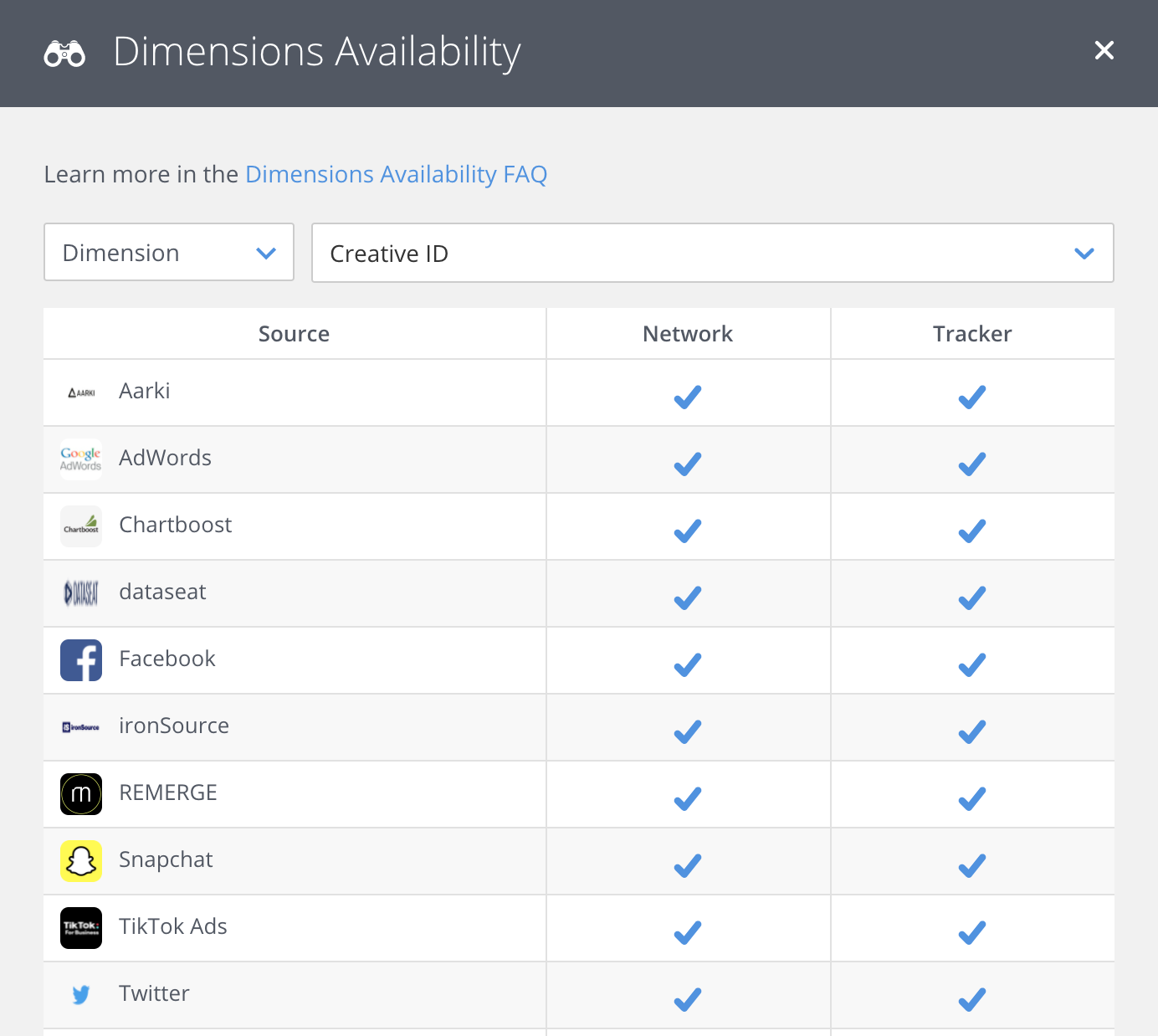This screenshot has height=1036, width=1158.
Task: Click the Aarki source name
Action: [x=145, y=391]
